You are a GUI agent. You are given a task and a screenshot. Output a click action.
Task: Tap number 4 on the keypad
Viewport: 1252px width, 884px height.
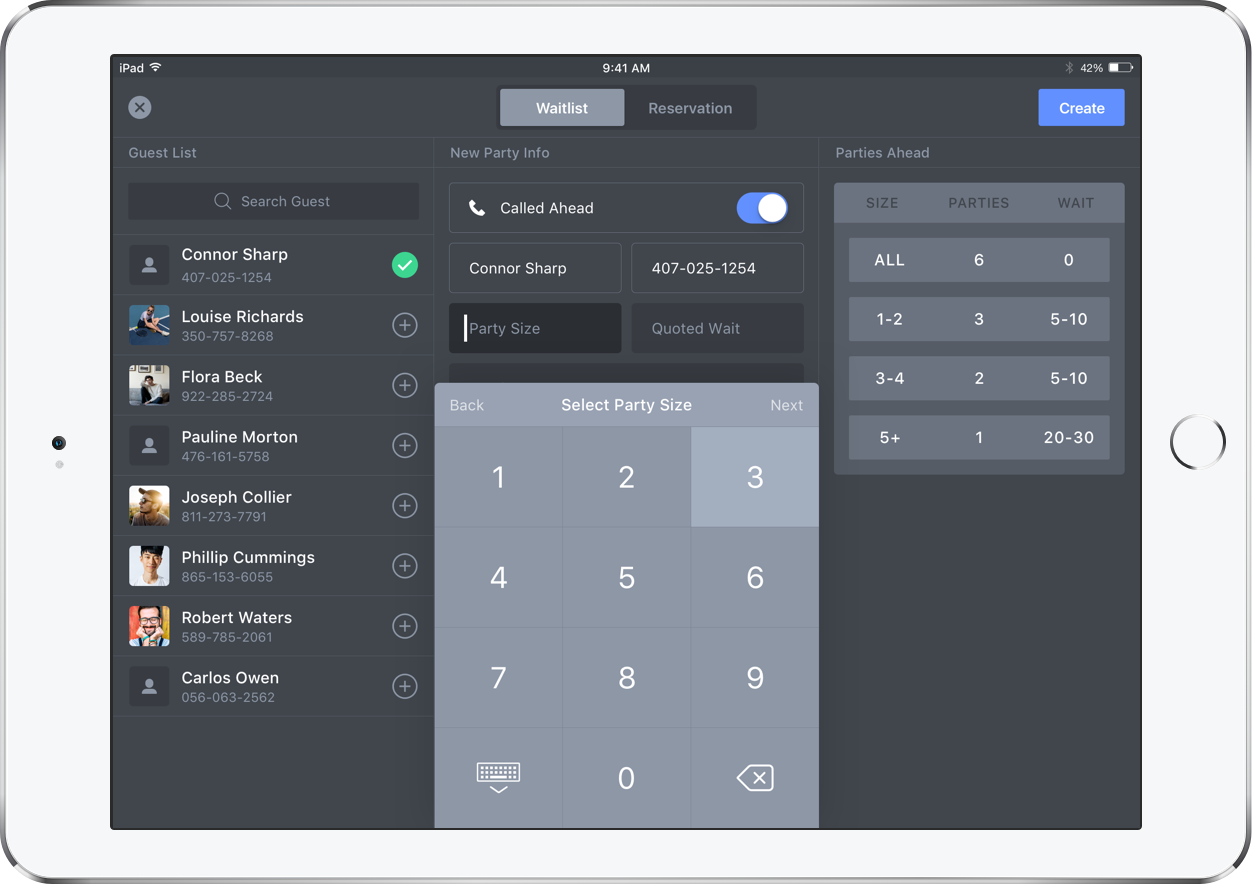point(498,577)
